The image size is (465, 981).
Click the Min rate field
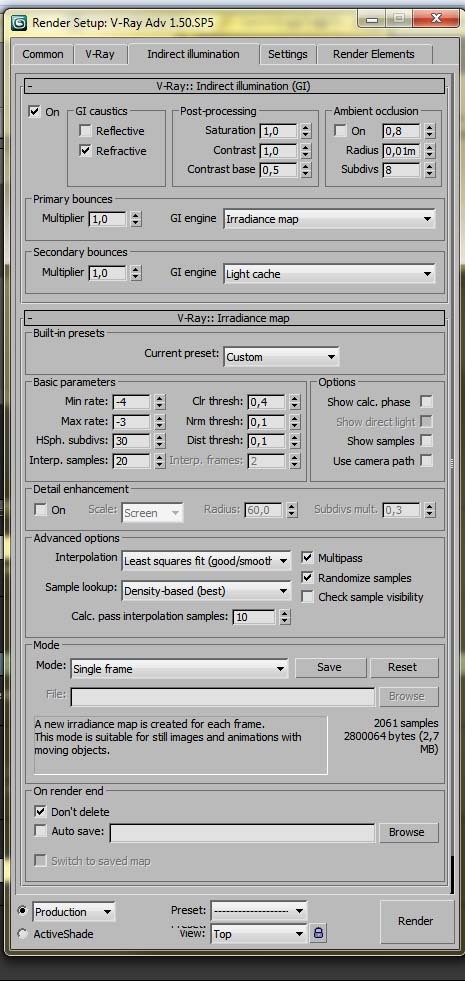pyautogui.click(x=131, y=402)
